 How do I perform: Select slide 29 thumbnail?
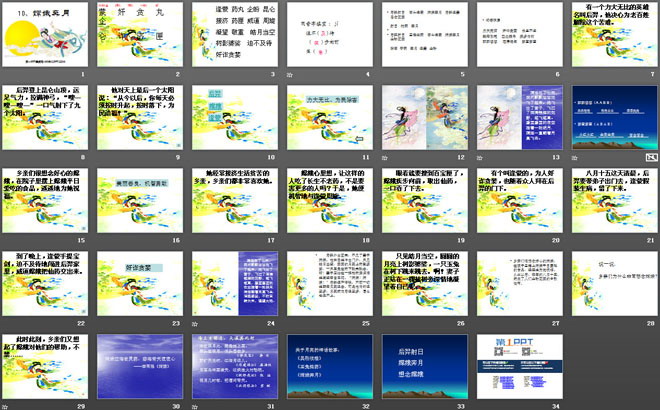click(x=45, y=366)
